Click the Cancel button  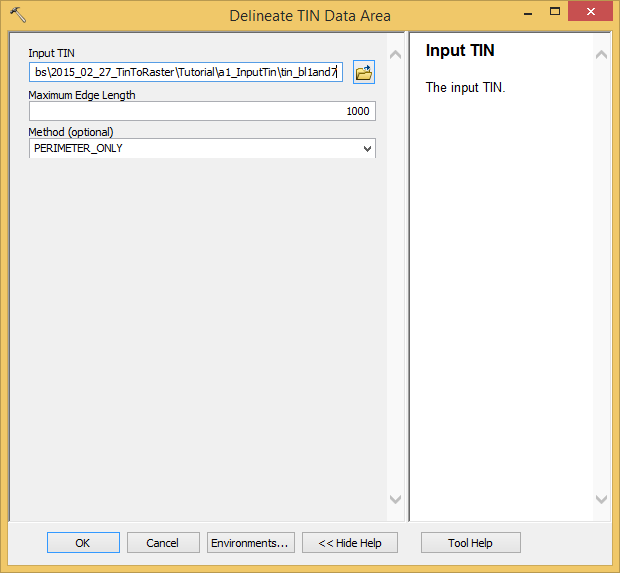coord(163,543)
